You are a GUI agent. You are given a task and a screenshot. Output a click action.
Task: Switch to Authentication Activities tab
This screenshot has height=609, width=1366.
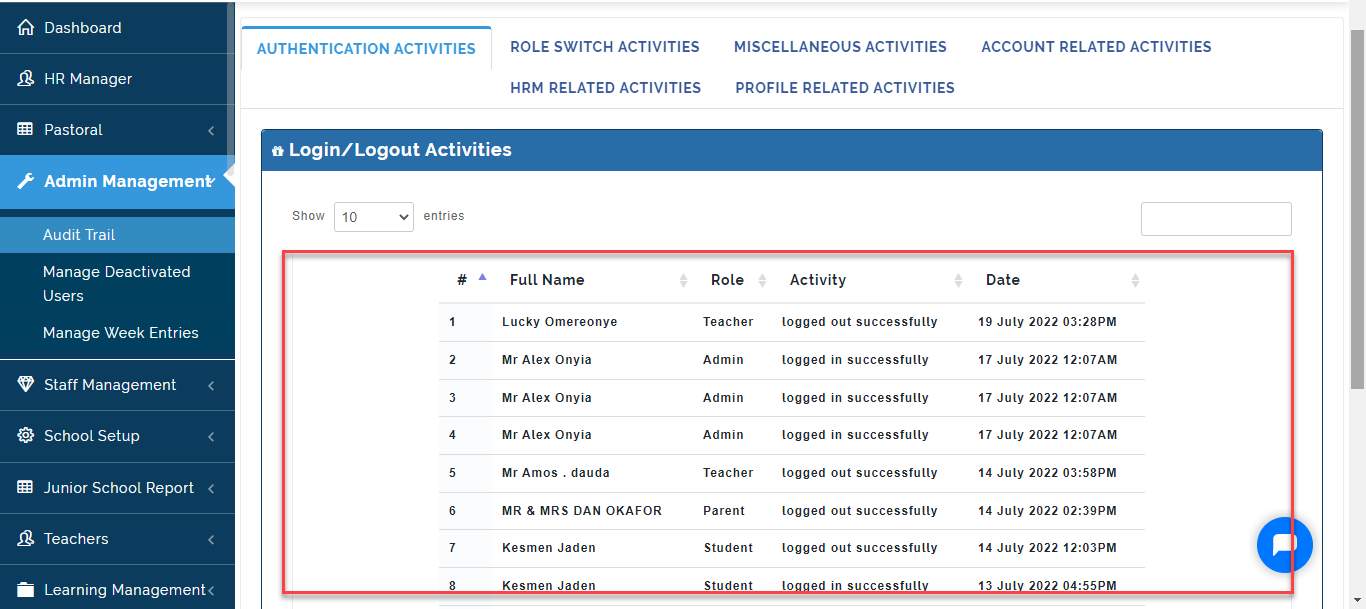[x=366, y=48]
